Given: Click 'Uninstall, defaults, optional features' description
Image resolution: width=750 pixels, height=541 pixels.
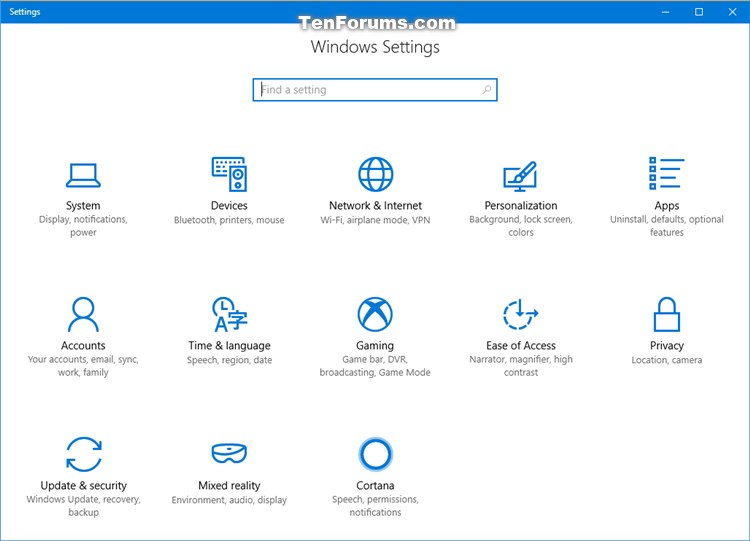Looking at the screenshot, I should (667, 226).
